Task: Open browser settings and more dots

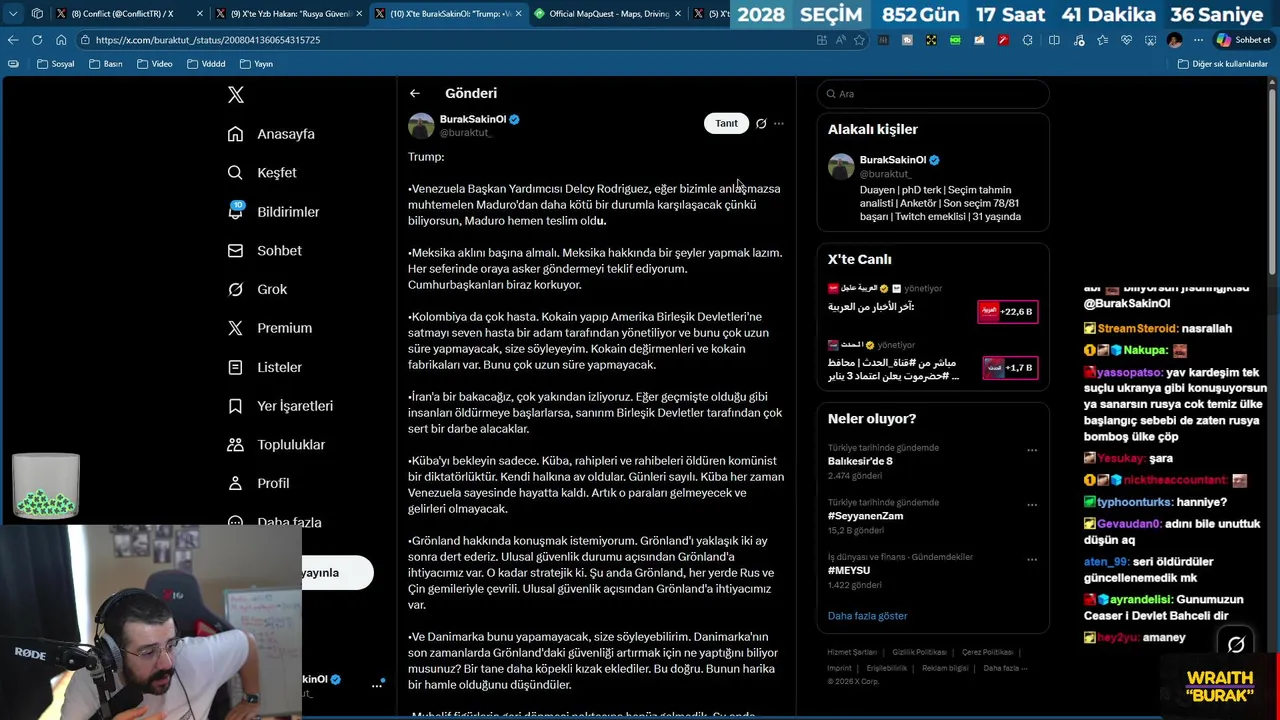Action: click(1198, 40)
